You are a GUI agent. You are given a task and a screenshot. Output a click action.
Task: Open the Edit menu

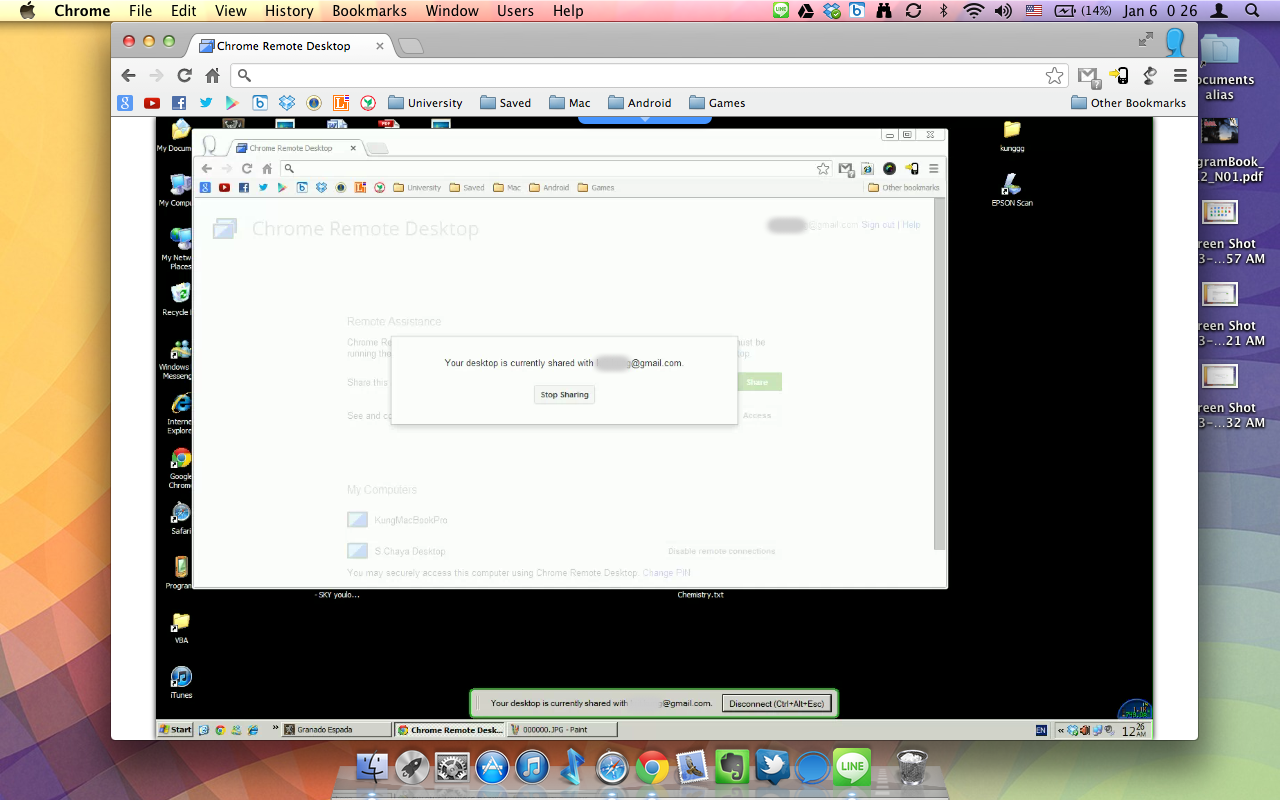click(x=184, y=11)
